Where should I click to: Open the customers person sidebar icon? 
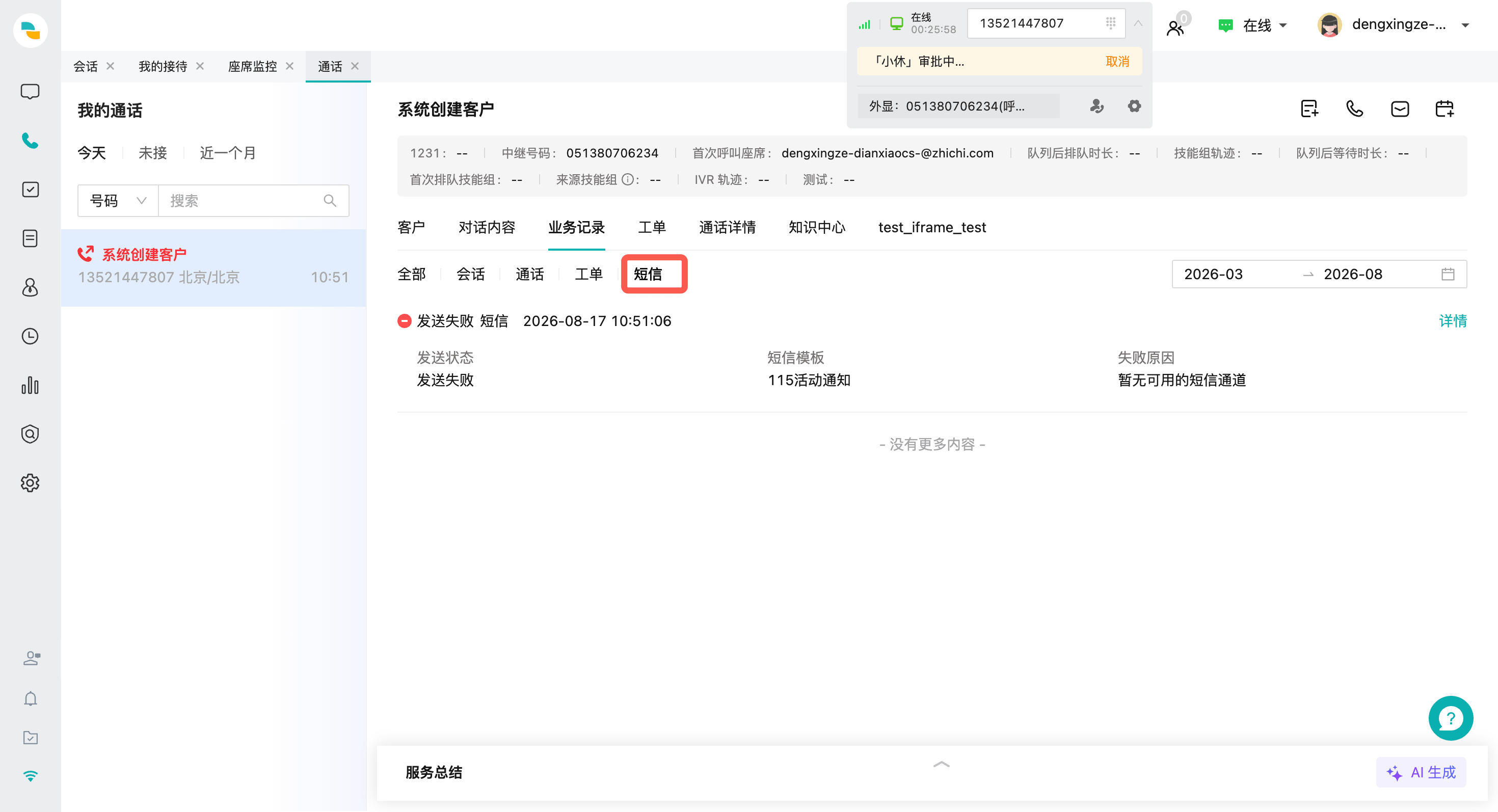point(30,287)
